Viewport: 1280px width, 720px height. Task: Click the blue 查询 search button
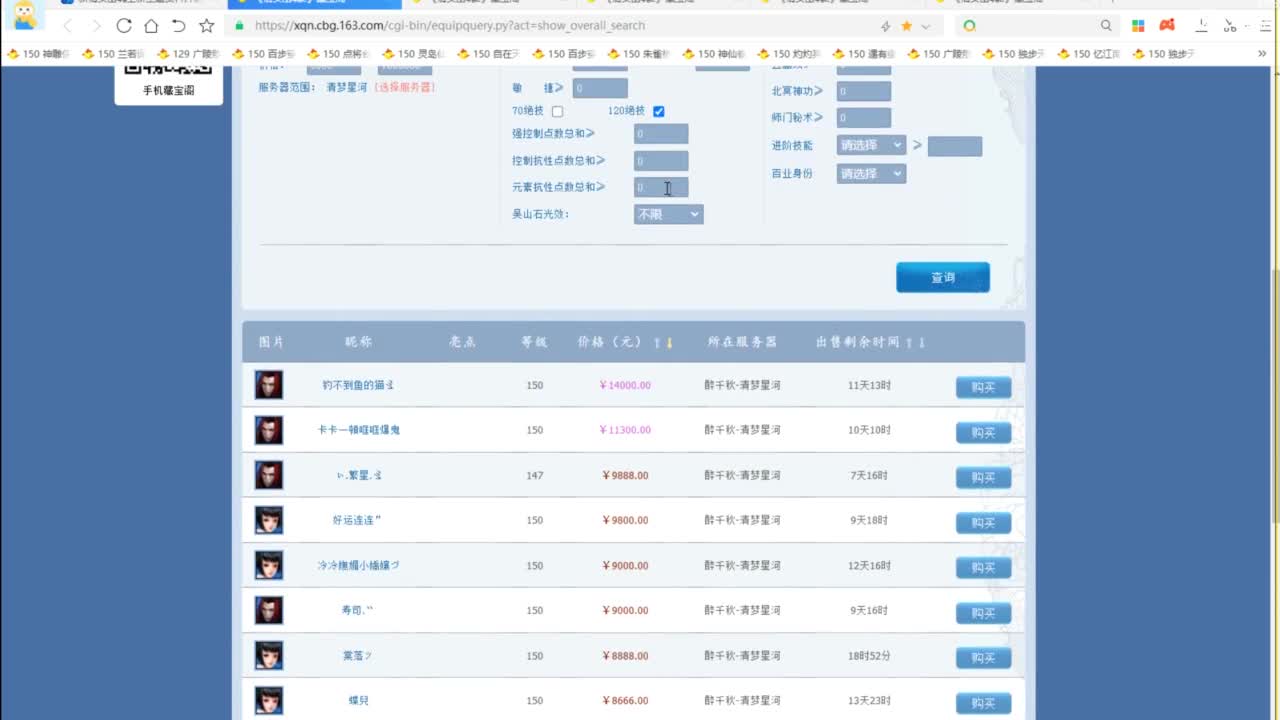pos(942,277)
